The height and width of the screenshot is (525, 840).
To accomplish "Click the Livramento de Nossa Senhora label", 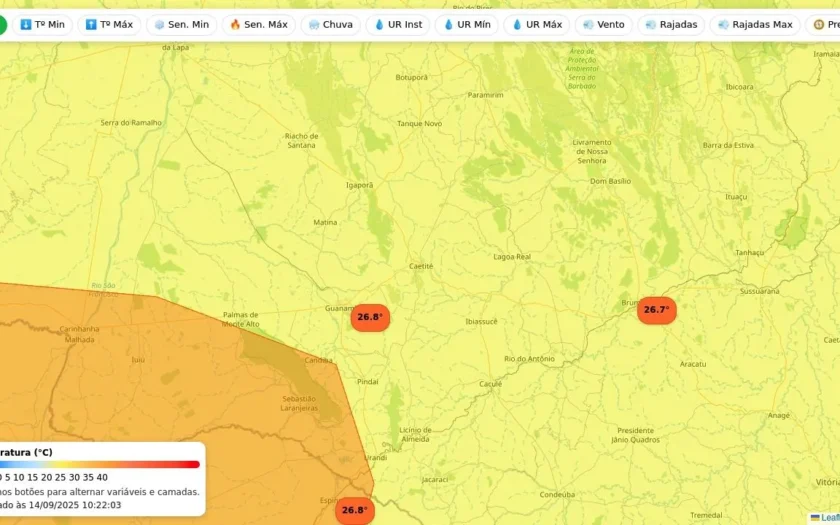I will click(591, 152).
